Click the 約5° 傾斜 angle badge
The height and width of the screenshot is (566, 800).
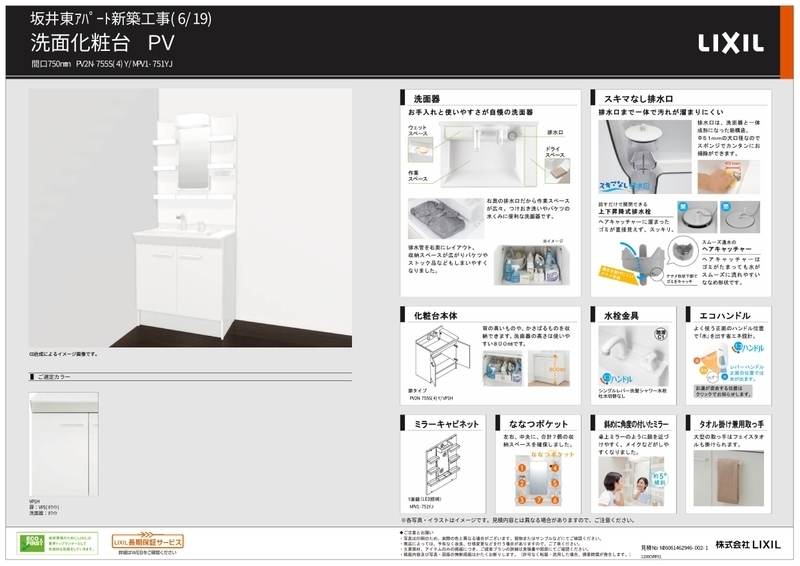[x=659, y=478]
